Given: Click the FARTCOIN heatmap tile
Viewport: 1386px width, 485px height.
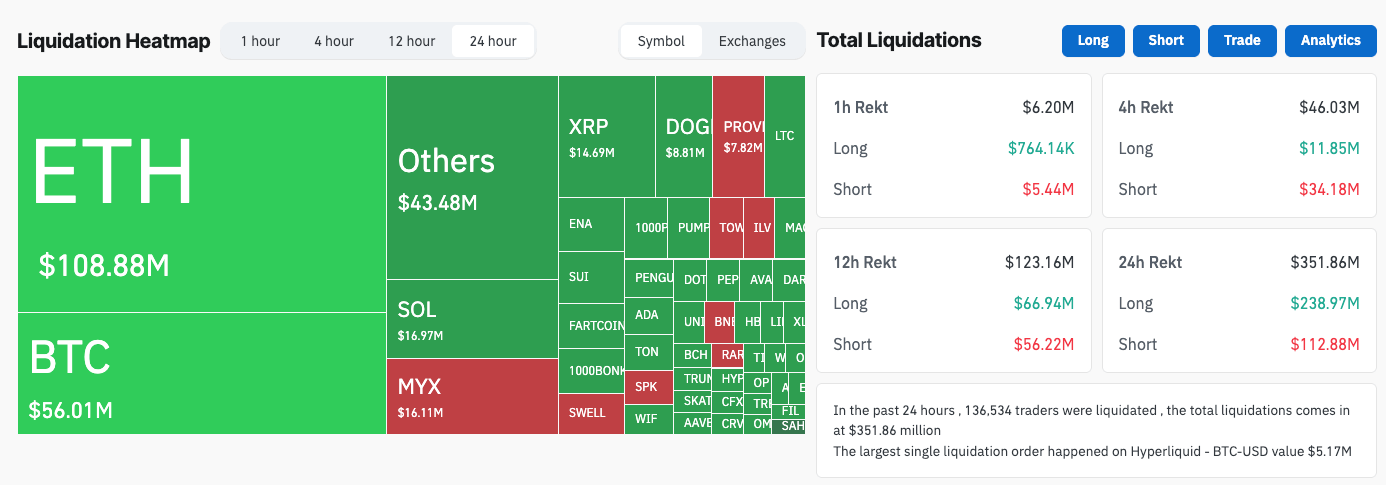Looking at the screenshot, I should pyautogui.click(x=590, y=326).
